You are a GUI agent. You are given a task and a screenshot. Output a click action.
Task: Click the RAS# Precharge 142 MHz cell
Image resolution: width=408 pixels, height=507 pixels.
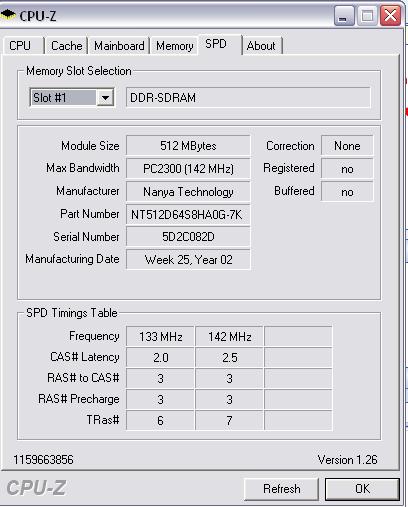click(x=229, y=400)
